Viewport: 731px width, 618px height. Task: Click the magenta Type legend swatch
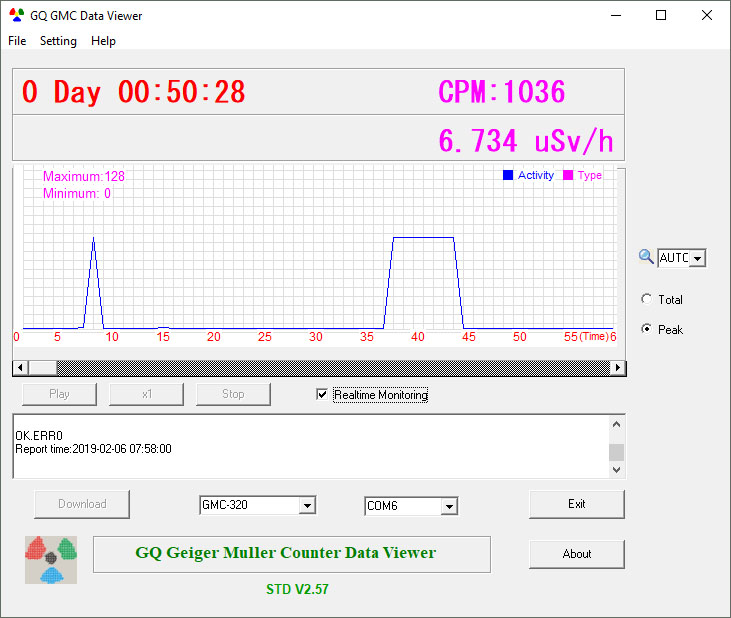tap(567, 175)
